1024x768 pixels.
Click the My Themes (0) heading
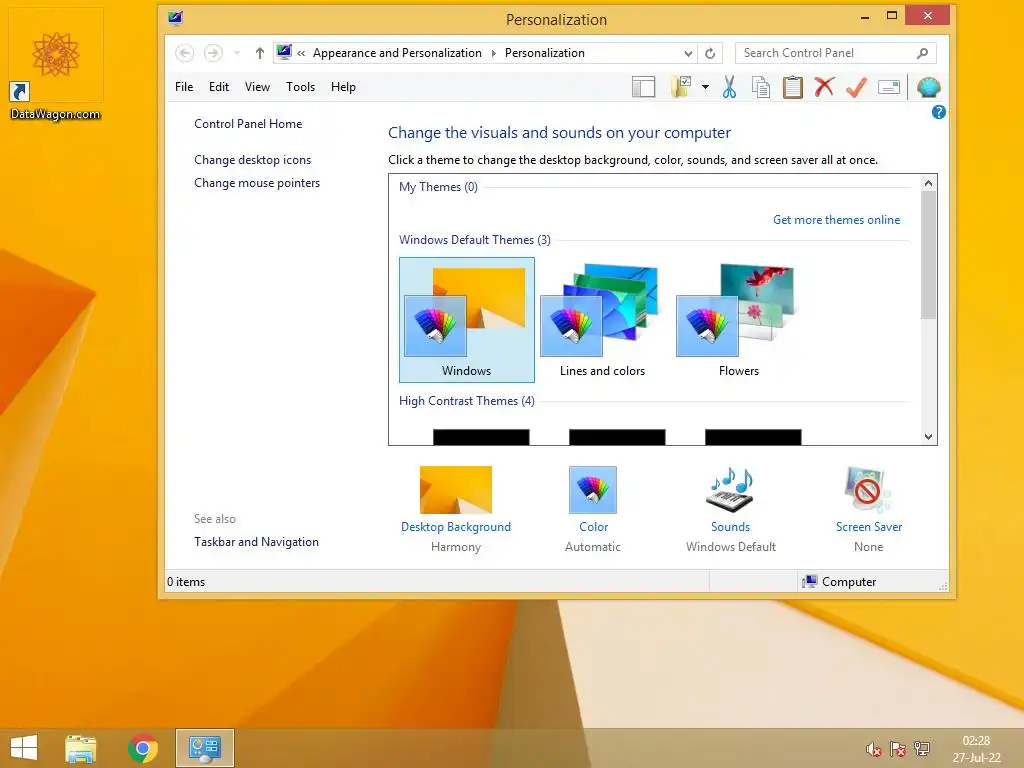438,187
